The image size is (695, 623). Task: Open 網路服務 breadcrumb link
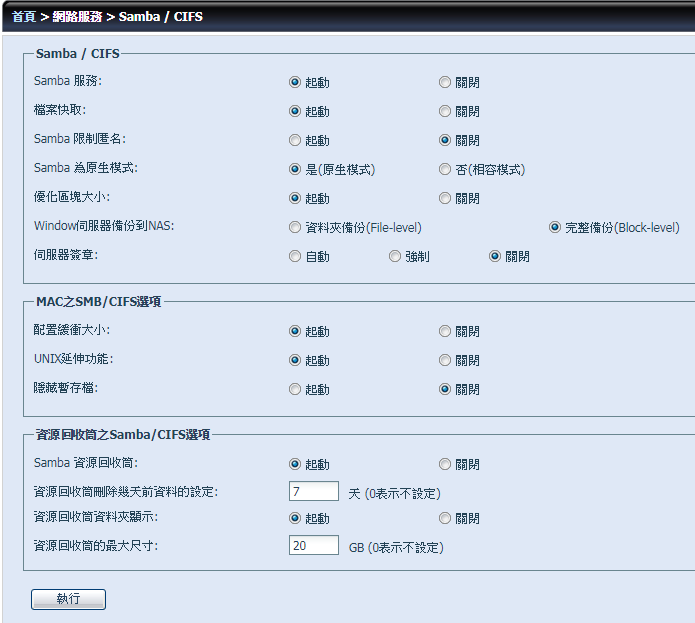pyautogui.click(x=77, y=16)
